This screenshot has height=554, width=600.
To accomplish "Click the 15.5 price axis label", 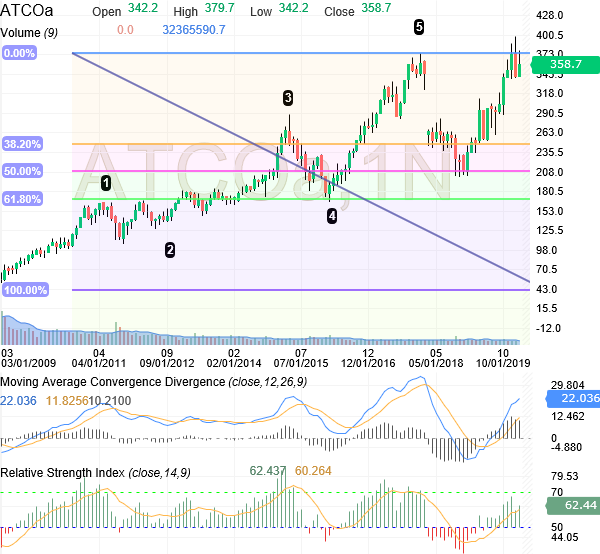I will pyautogui.click(x=547, y=309).
